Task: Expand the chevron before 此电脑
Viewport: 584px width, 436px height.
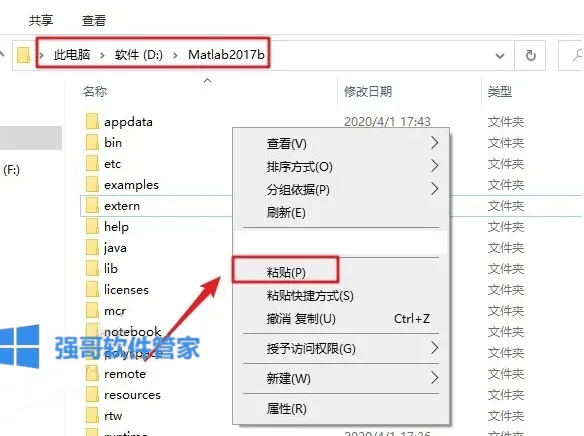Action: point(42,55)
